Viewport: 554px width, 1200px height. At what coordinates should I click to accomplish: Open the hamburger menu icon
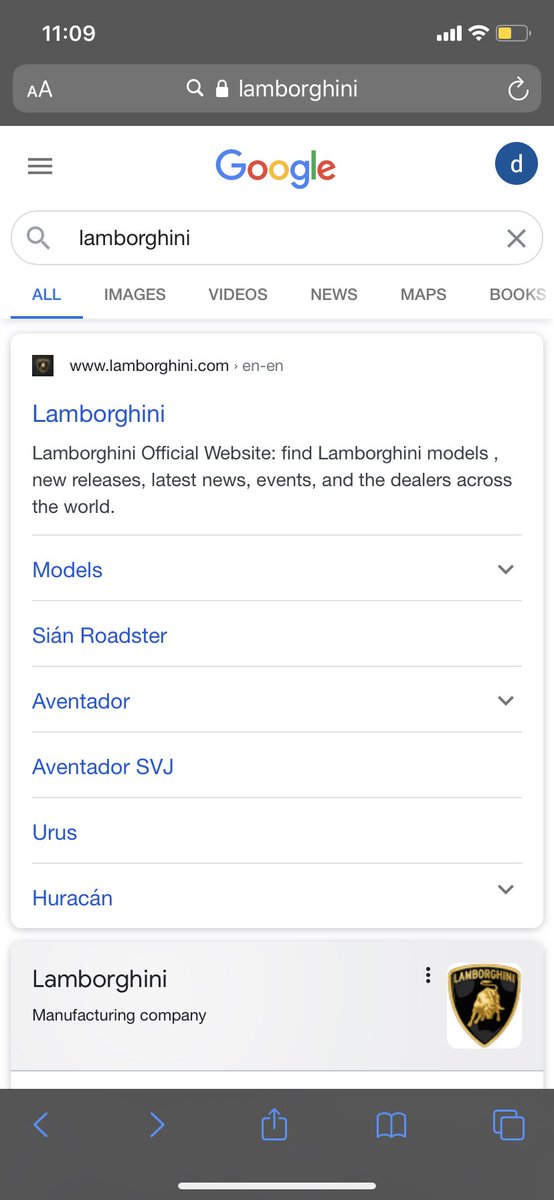pyautogui.click(x=40, y=167)
